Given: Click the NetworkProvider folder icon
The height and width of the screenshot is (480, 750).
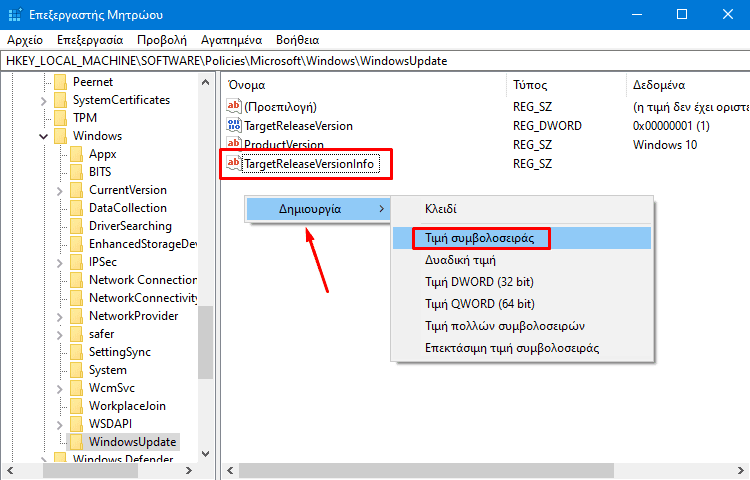Looking at the screenshot, I should coord(77,316).
